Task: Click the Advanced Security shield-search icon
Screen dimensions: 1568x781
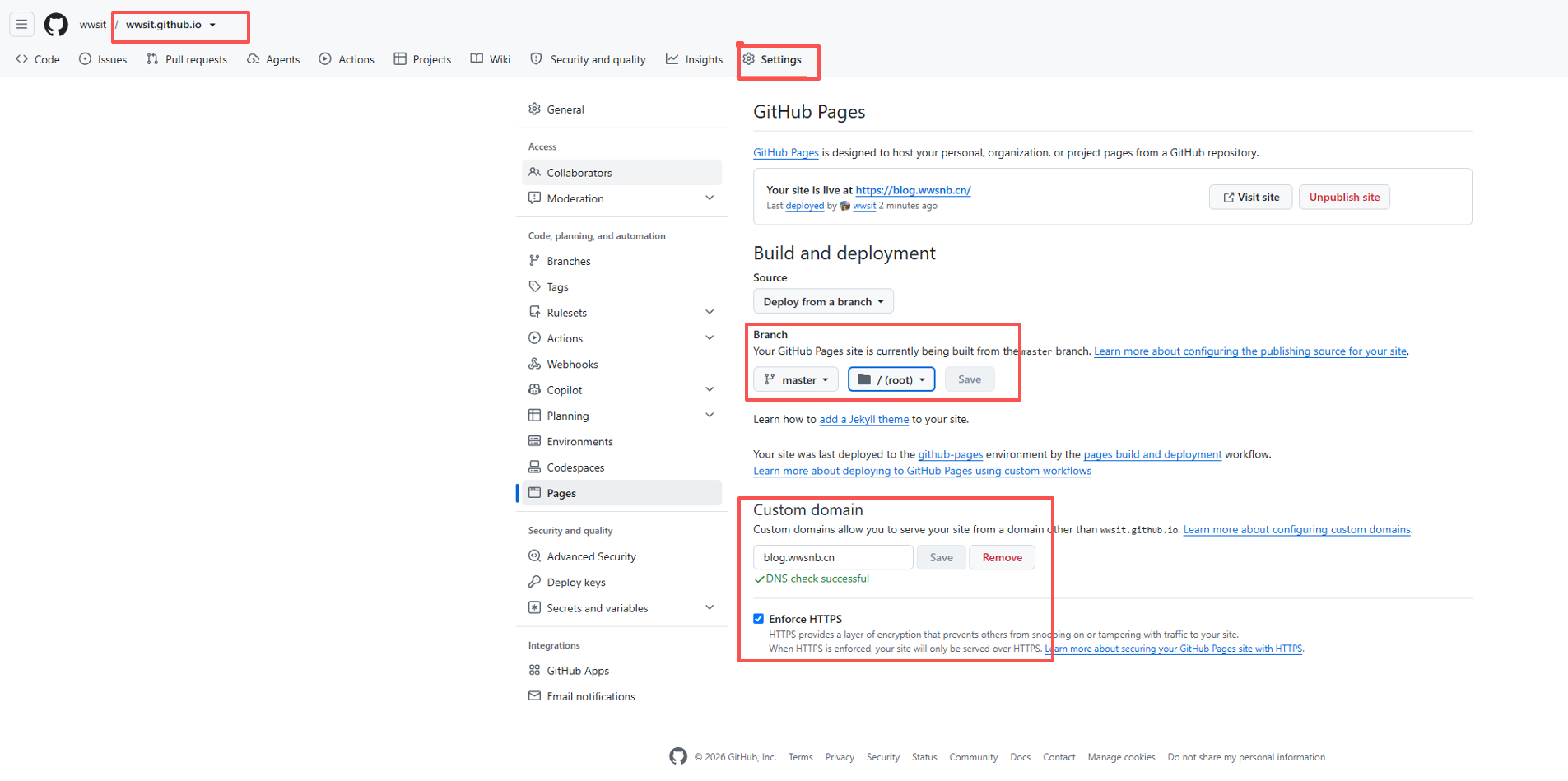Action: click(535, 556)
